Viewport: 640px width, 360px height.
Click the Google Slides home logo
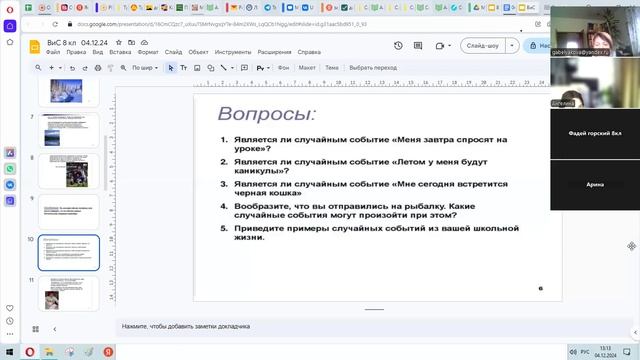point(35,47)
